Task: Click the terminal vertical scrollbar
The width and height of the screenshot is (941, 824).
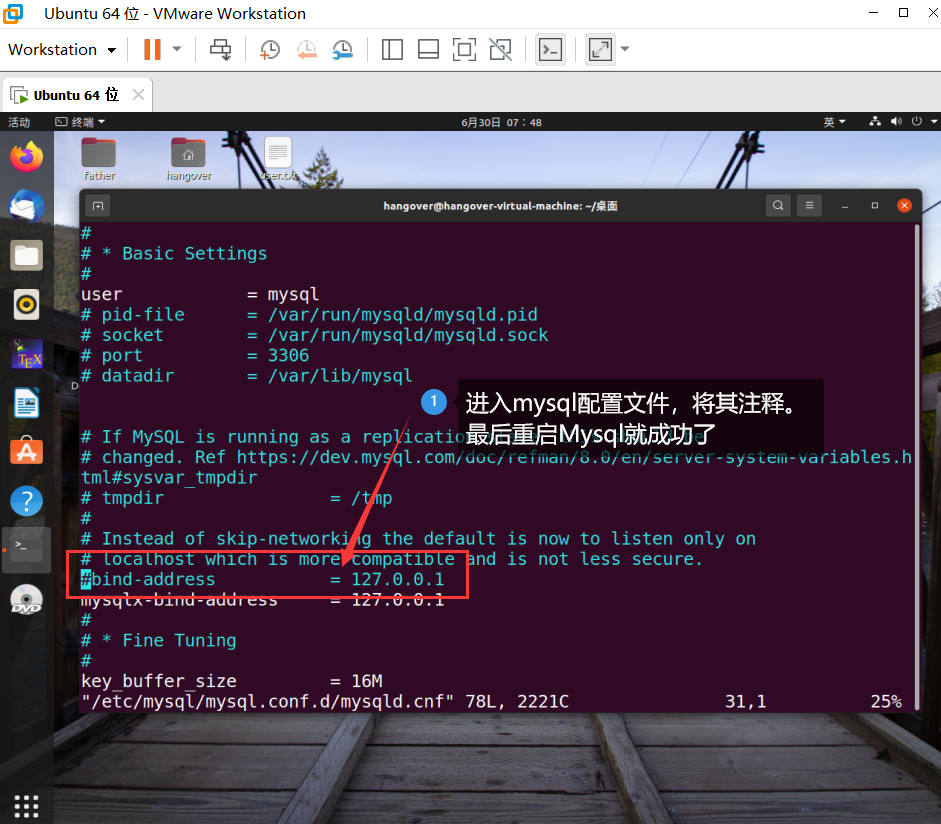Action: coord(917,467)
